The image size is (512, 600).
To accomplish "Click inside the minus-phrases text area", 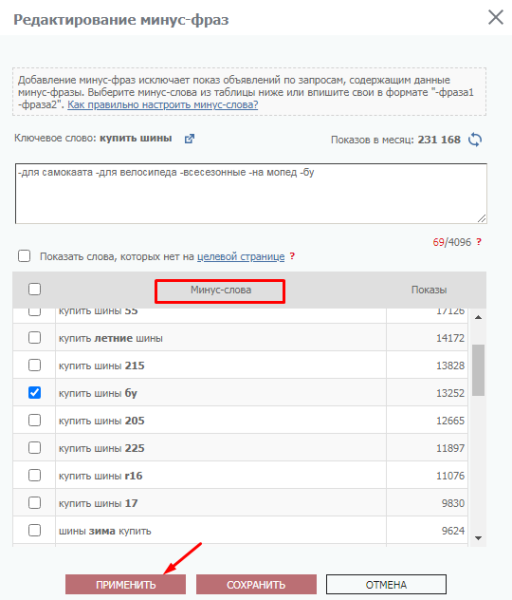I will tap(251, 194).
